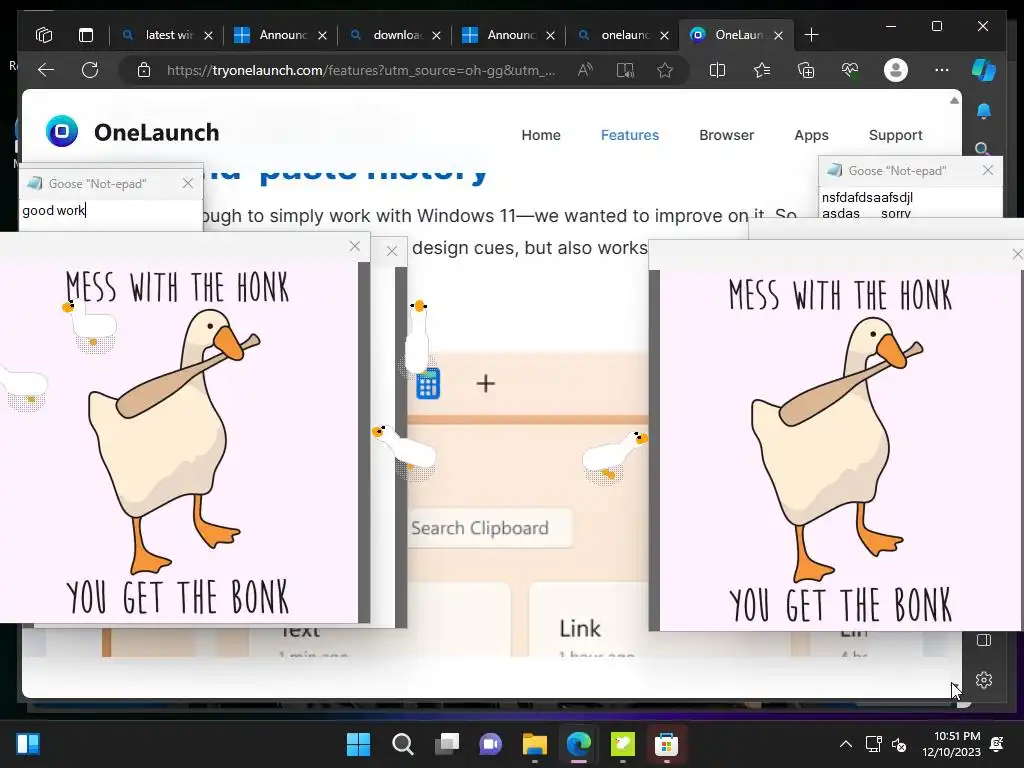Open Immersive Reader icon in address bar
This screenshot has width=1024, height=768.
coord(625,70)
